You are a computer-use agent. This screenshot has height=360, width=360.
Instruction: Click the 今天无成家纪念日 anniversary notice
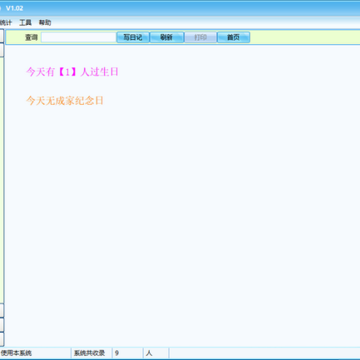point(65,101)
